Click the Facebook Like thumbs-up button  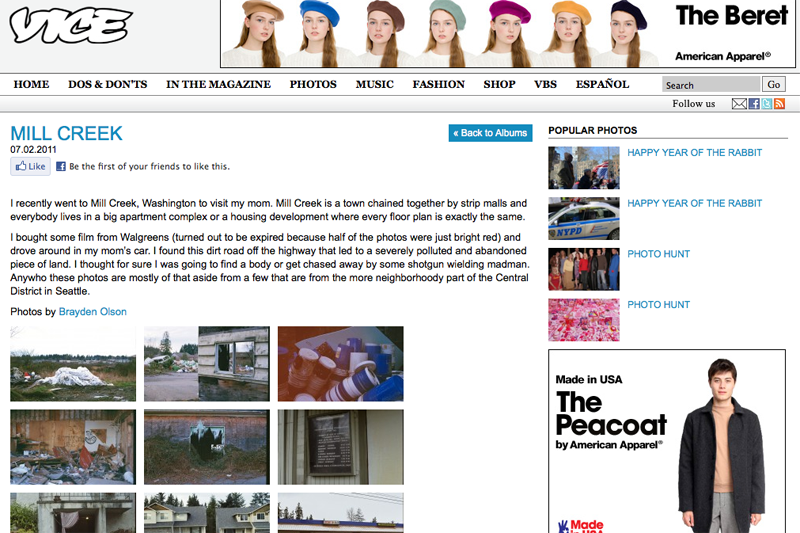30,166
